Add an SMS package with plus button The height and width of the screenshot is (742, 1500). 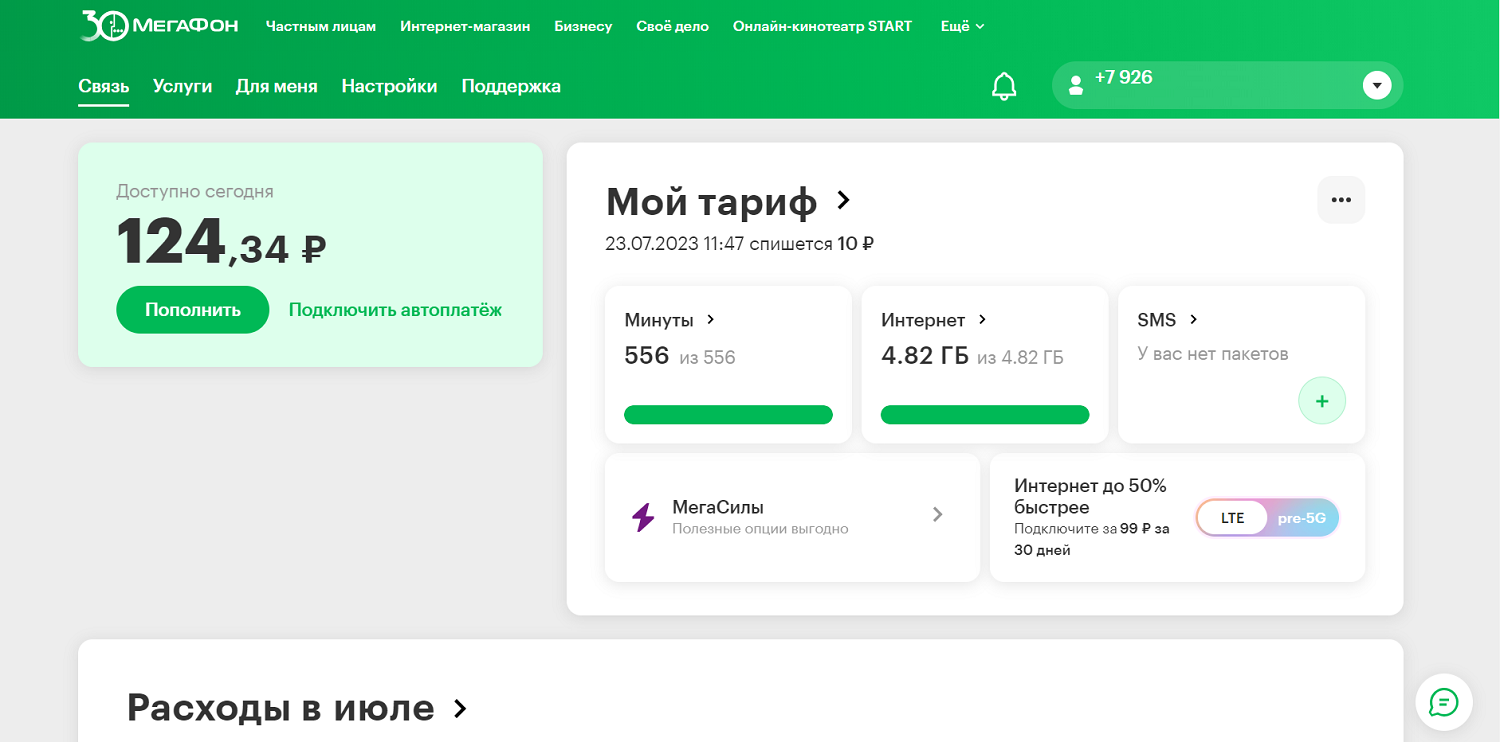click(x=1322, y=401)
